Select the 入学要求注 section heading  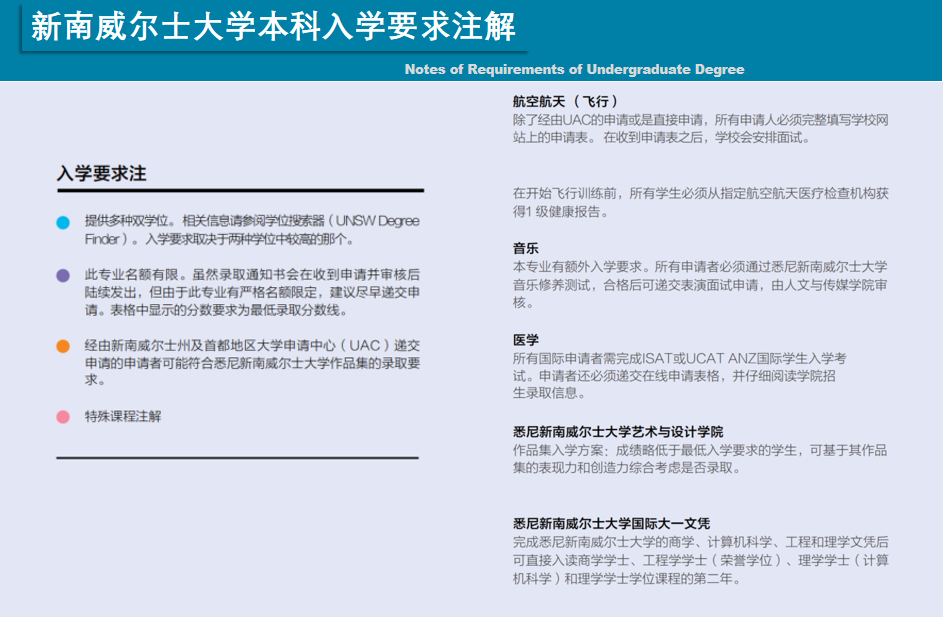coord(101,174)
